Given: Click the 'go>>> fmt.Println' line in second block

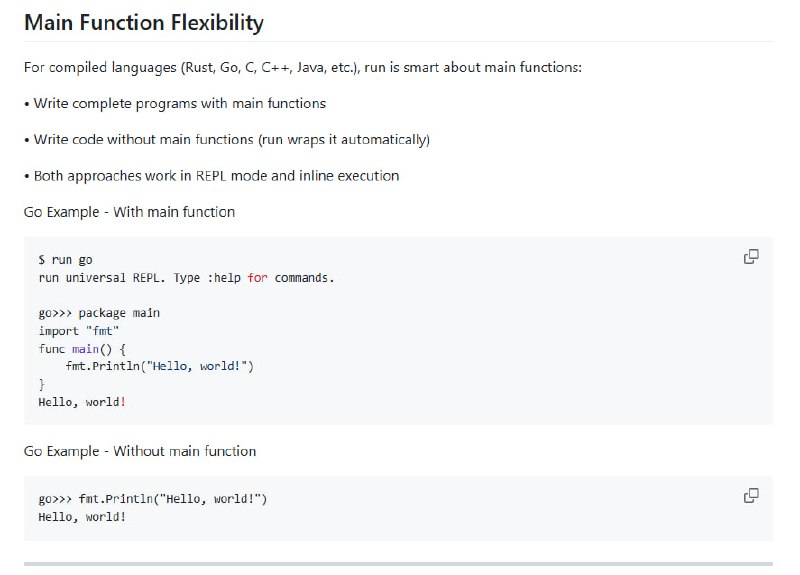Looking at the screenshot, I should pyautogui.click(x=152, y=498).
